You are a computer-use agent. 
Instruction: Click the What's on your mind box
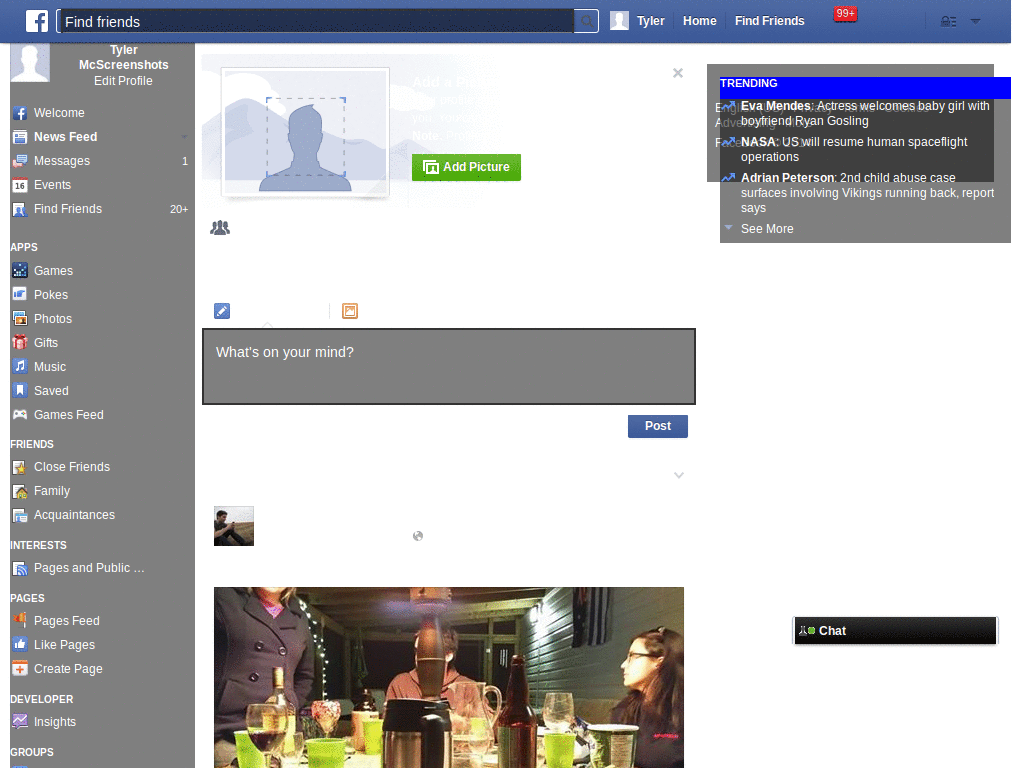[x=449, y=366]
